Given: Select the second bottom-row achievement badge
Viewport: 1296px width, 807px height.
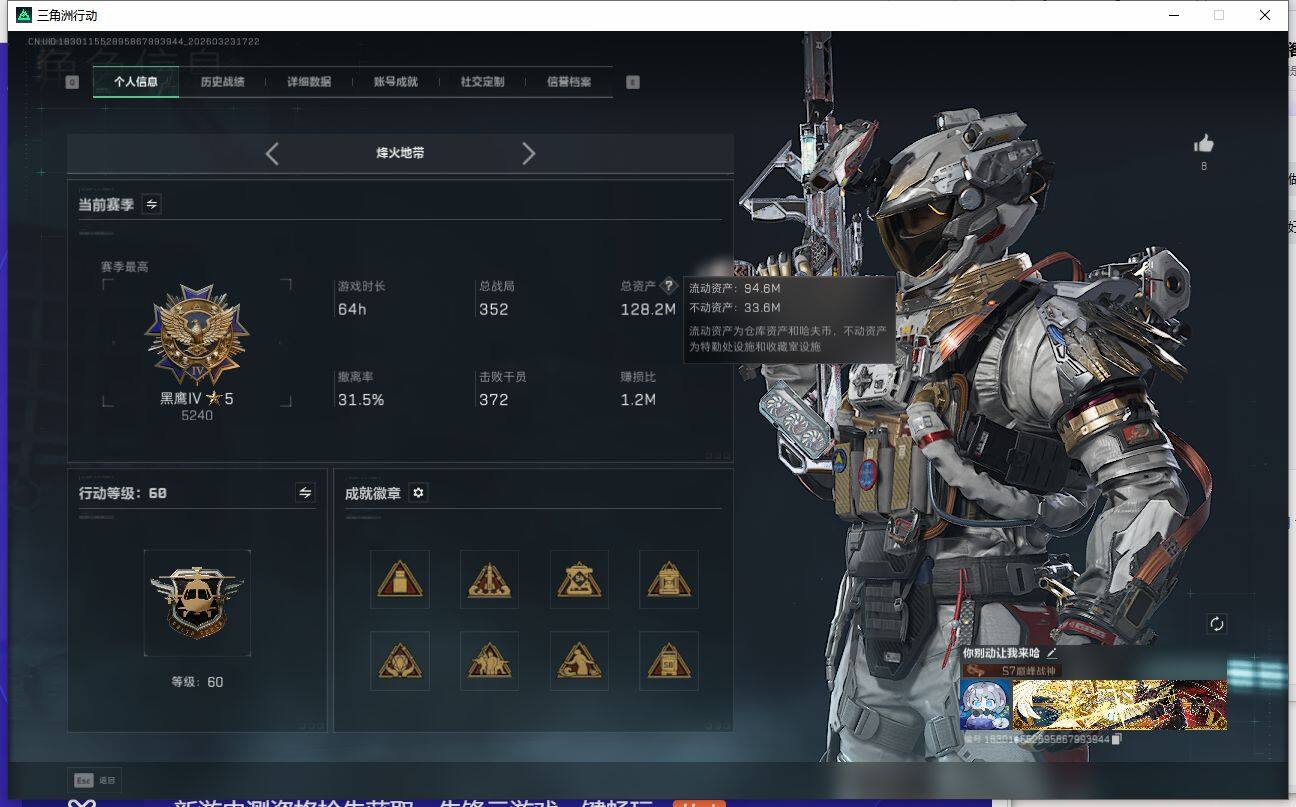Looking at the screenshot, I should (x=489, y=660).
